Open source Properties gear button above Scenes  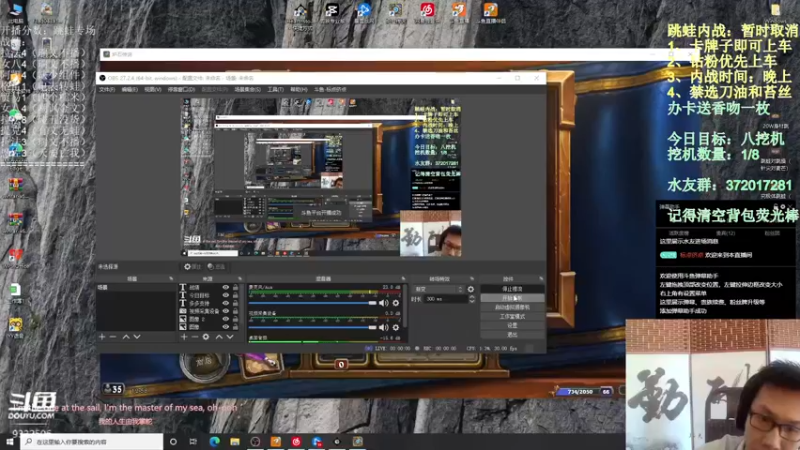pyautogui.click(x=192, y=266)
